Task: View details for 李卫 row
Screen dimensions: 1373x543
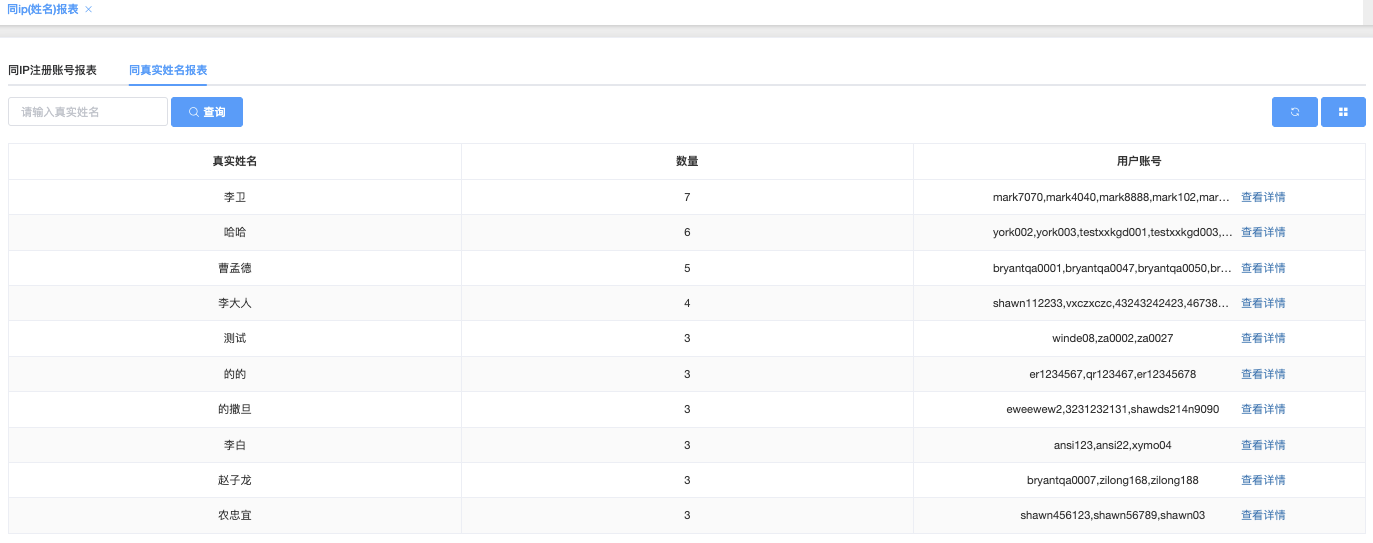Action: 1263,197
